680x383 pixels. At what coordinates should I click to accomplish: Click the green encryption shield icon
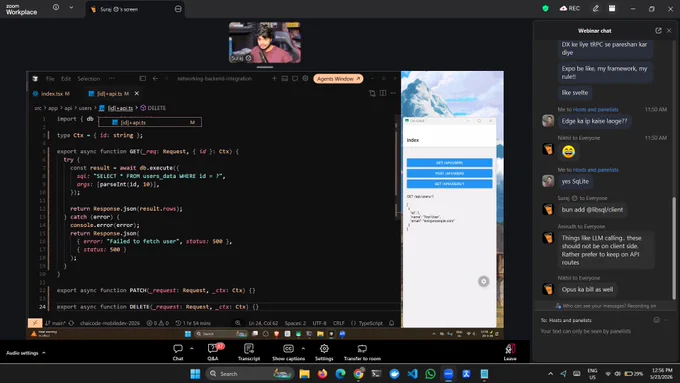pyautogui.click(x=546, y=8)
